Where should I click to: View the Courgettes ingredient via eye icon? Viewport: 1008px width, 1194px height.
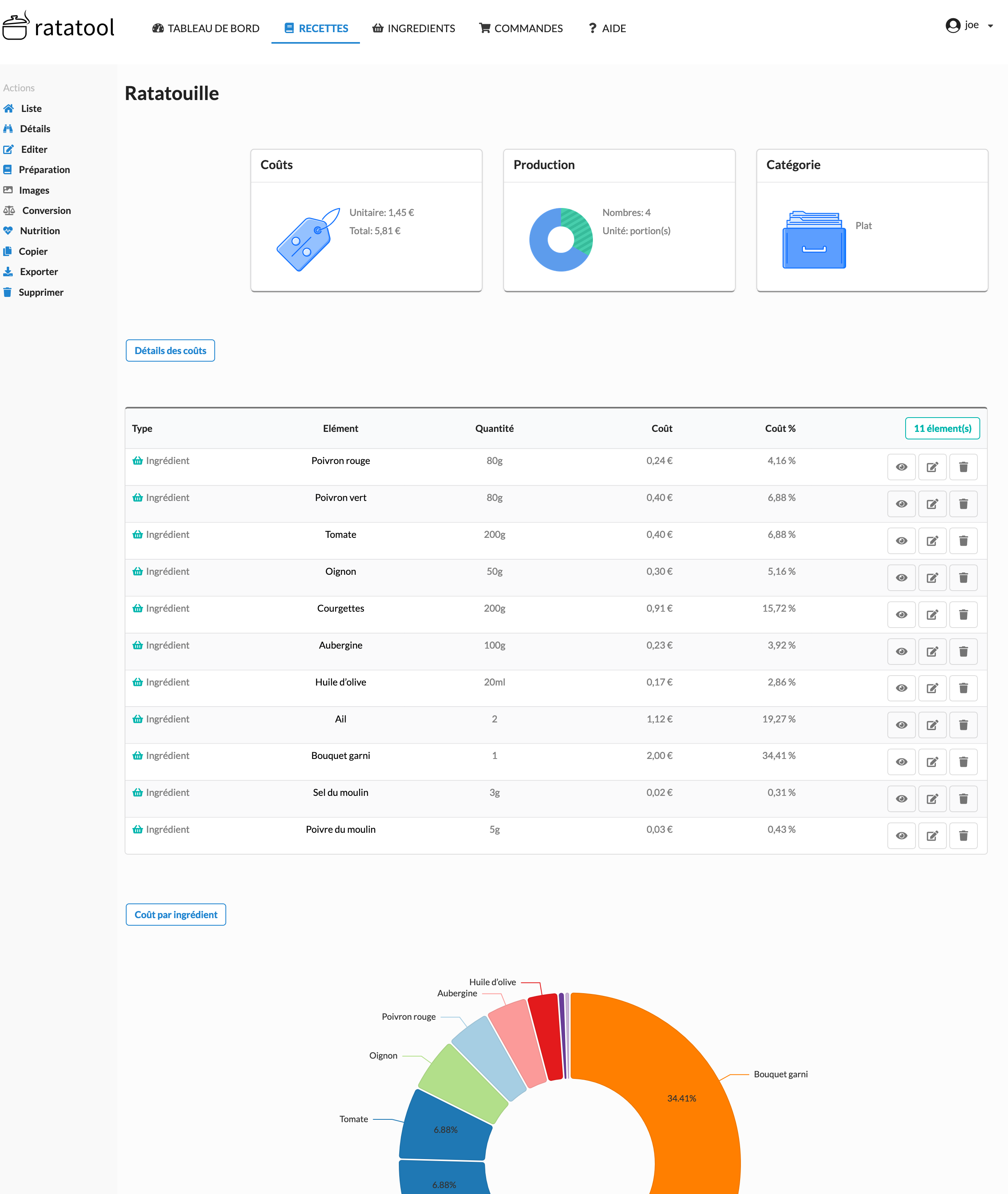(901, 614)
